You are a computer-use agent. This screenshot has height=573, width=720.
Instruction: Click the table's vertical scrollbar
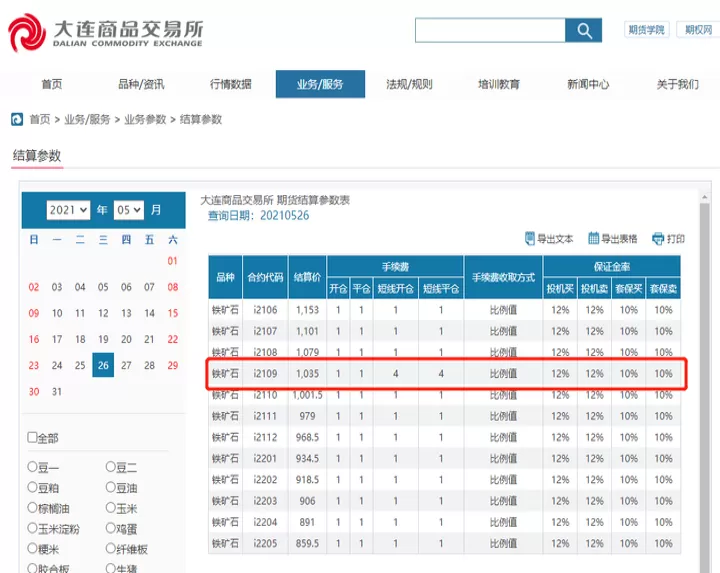704,386
